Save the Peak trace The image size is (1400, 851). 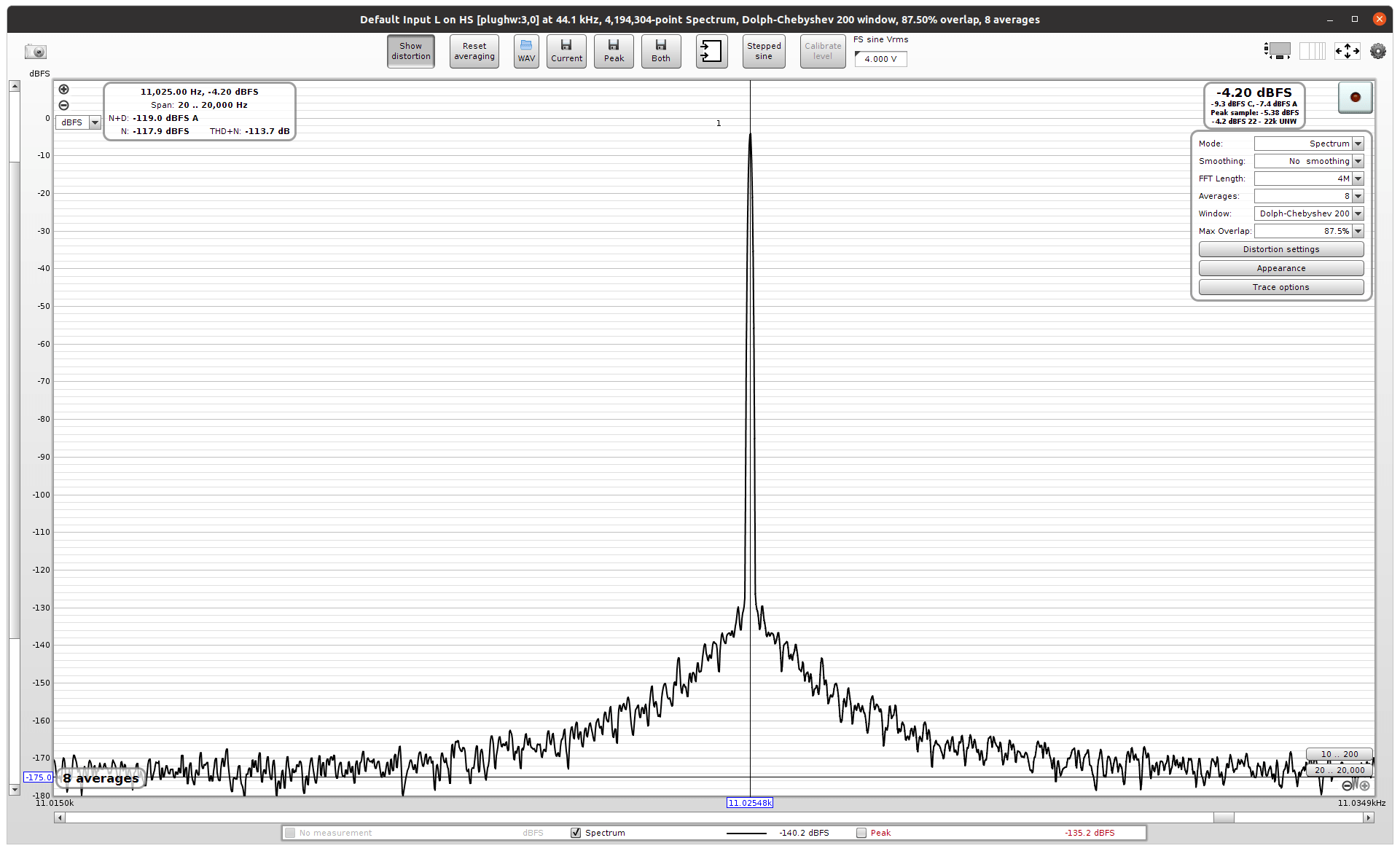click(x=614, y=51)
